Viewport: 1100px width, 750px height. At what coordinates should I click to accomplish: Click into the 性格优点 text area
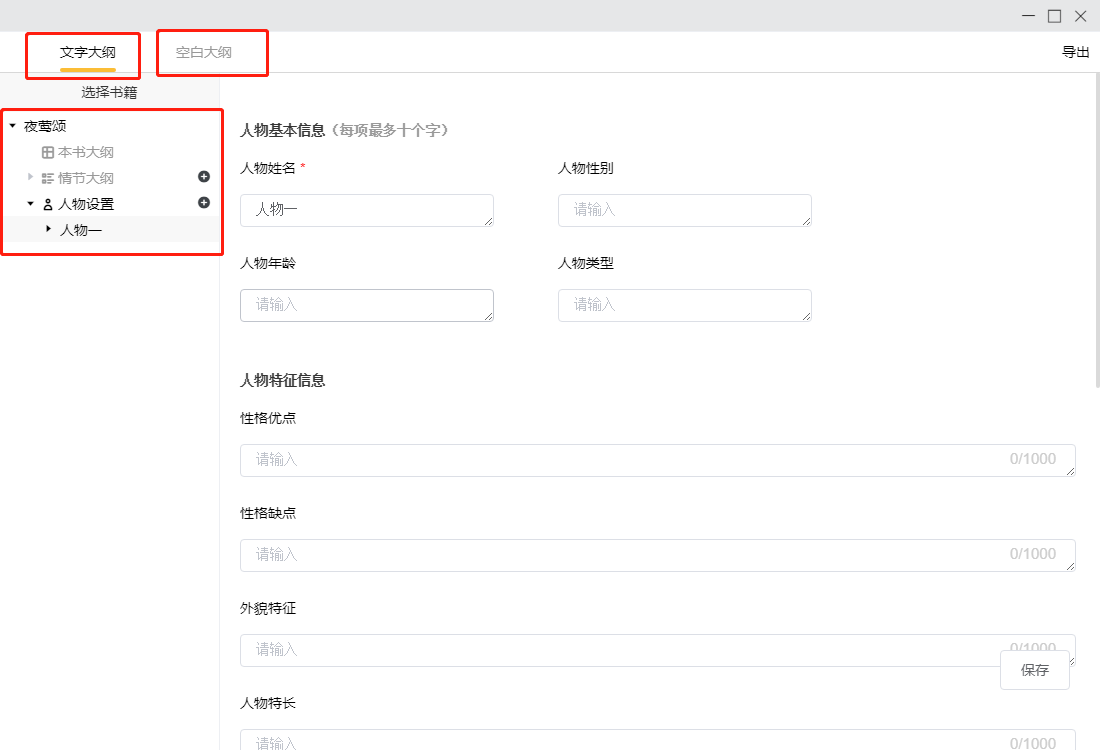(x=657, y=460)
